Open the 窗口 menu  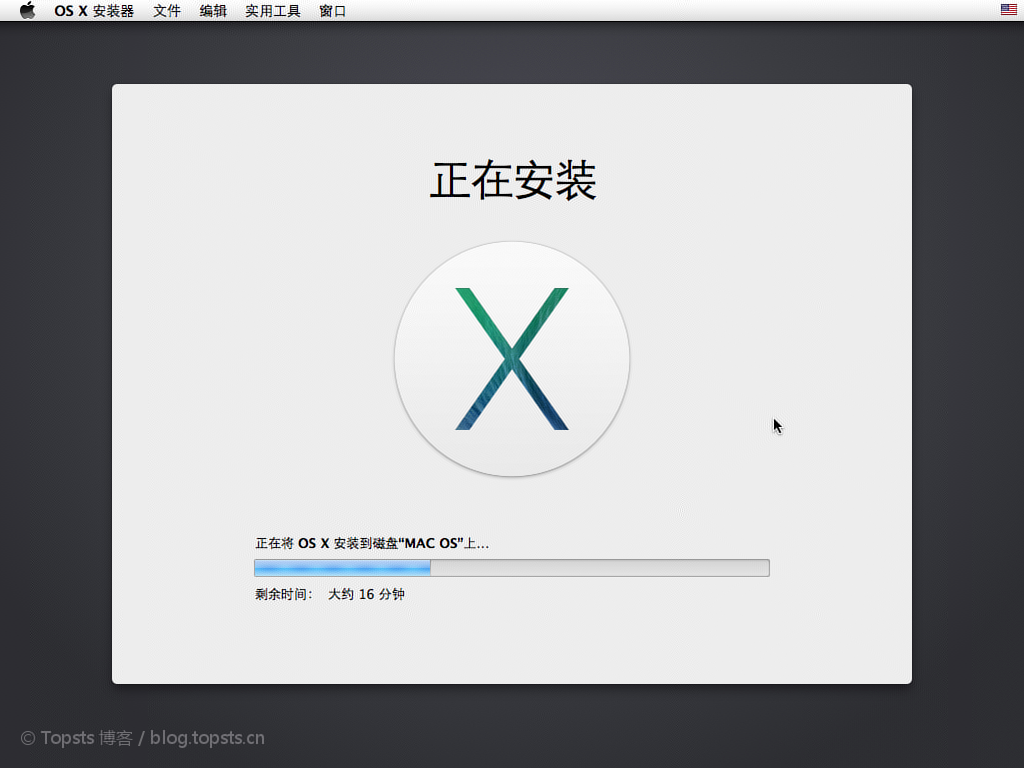pyautogui.click(x=332, y=11)
